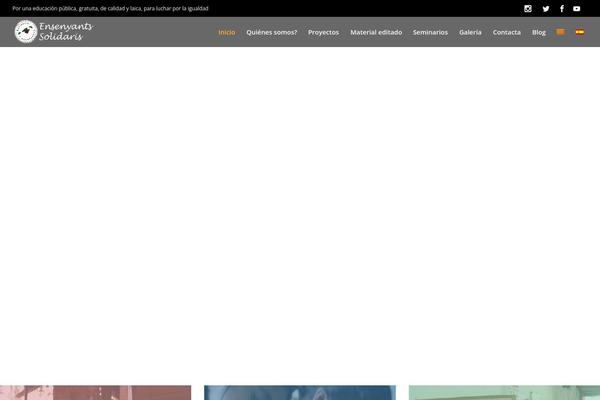Open the Blog link

tap(539, 32)
